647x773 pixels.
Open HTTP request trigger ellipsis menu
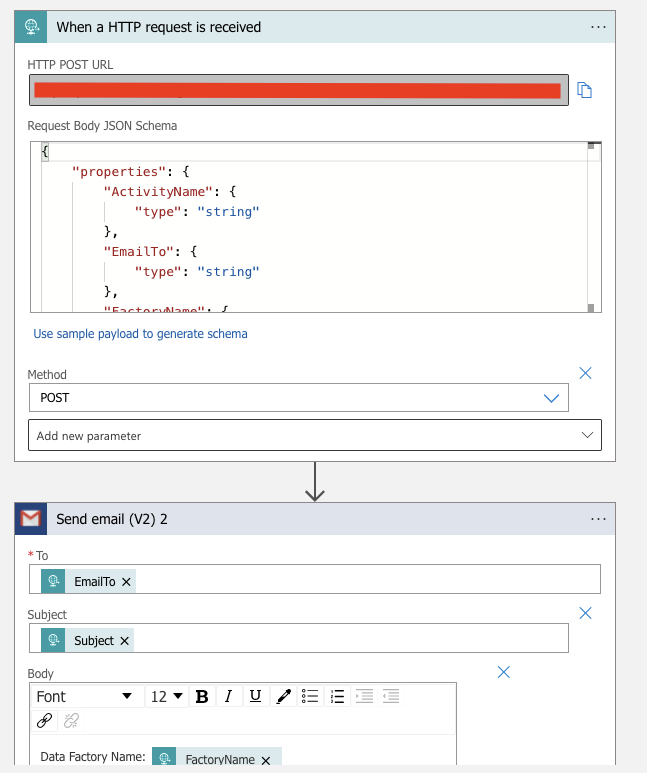click(x=599, y=27)
